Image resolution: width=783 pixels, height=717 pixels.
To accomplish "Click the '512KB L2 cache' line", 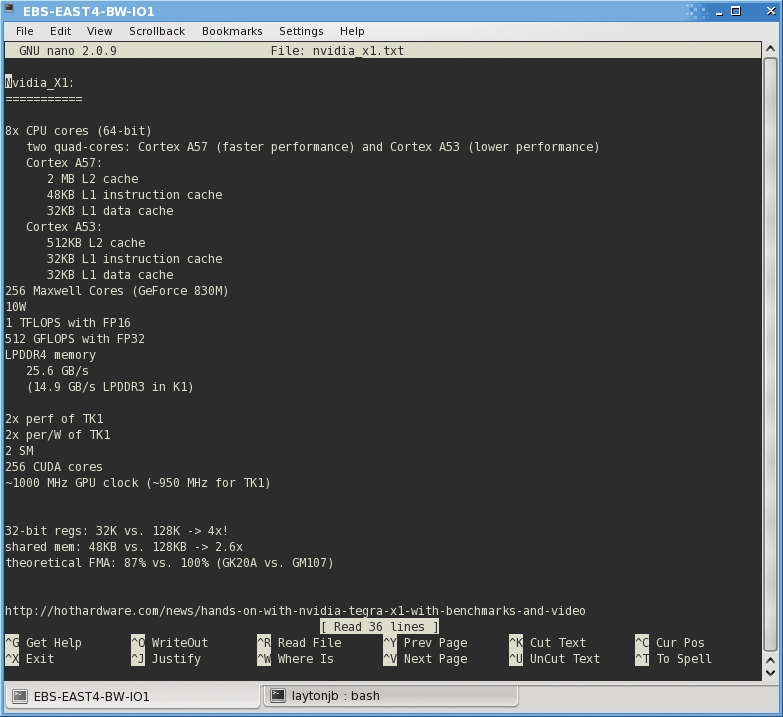I will [x=96, y=243].
